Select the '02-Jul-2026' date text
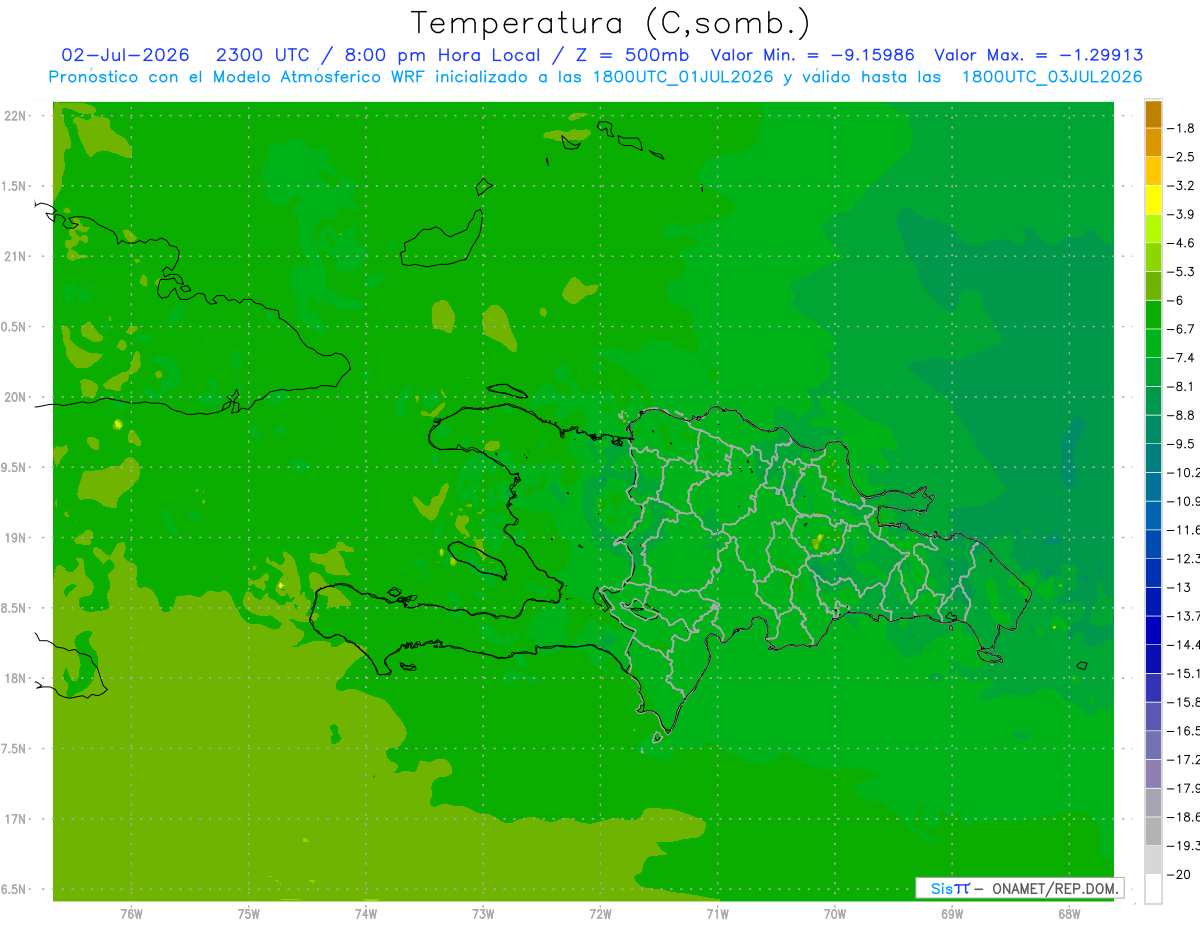1200x927 pixels. 125,55
